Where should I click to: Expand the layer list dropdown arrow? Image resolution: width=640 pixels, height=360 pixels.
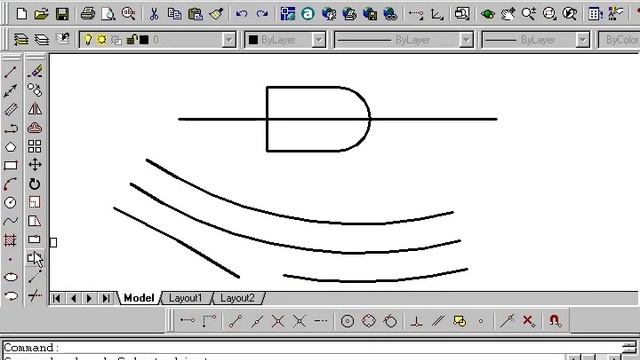tap(229, 40)
